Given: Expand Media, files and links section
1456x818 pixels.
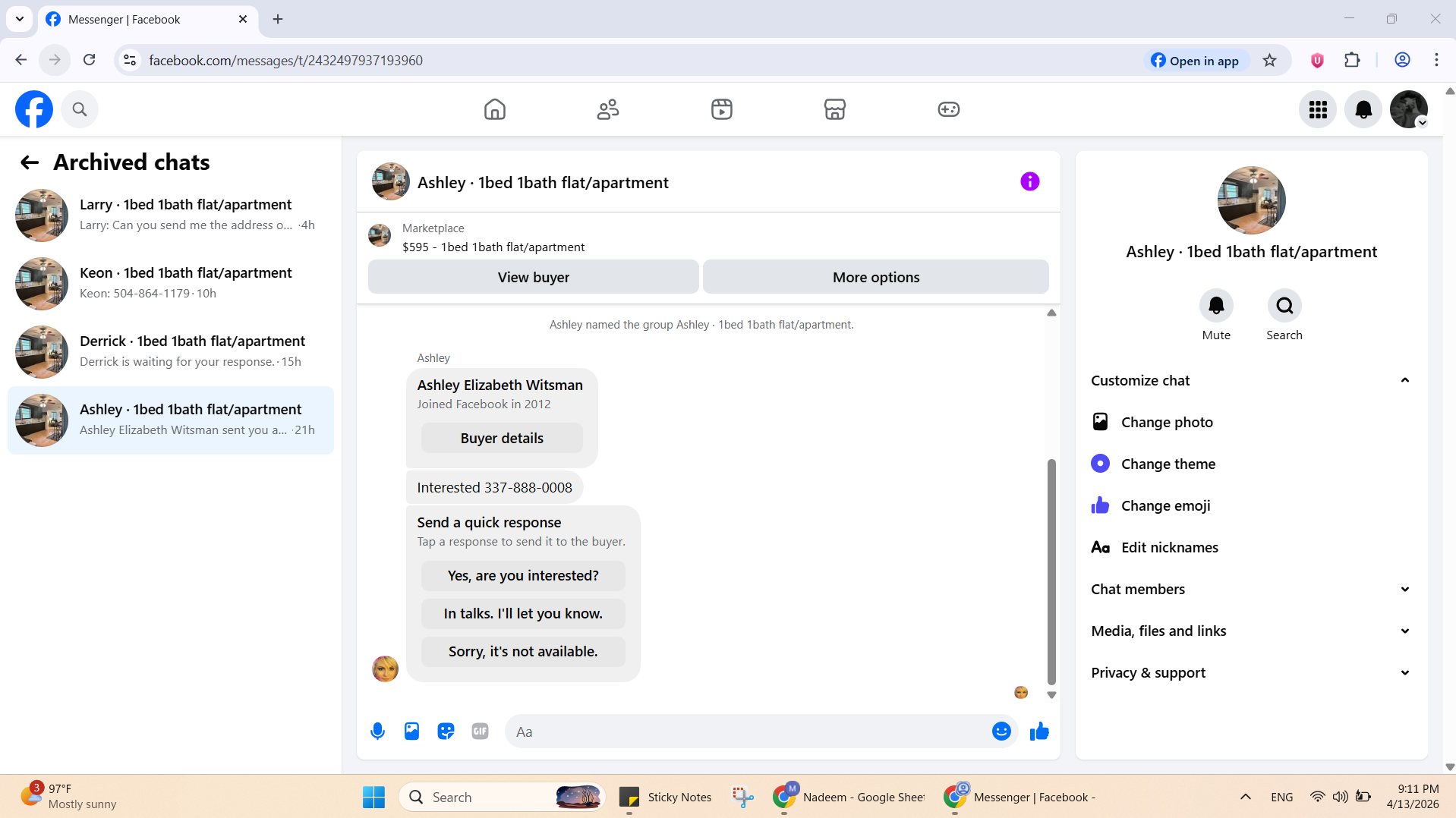Looking at the screenshot, I should pyautogui.click(x=1251, y=631).
